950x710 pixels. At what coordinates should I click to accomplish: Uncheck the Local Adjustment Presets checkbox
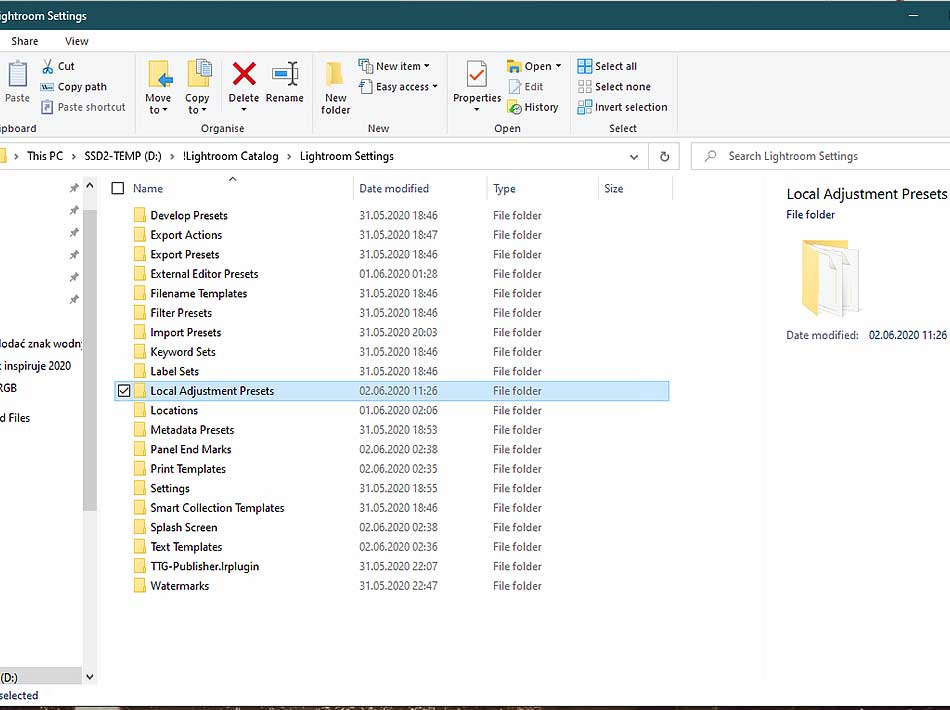[124, 391]
